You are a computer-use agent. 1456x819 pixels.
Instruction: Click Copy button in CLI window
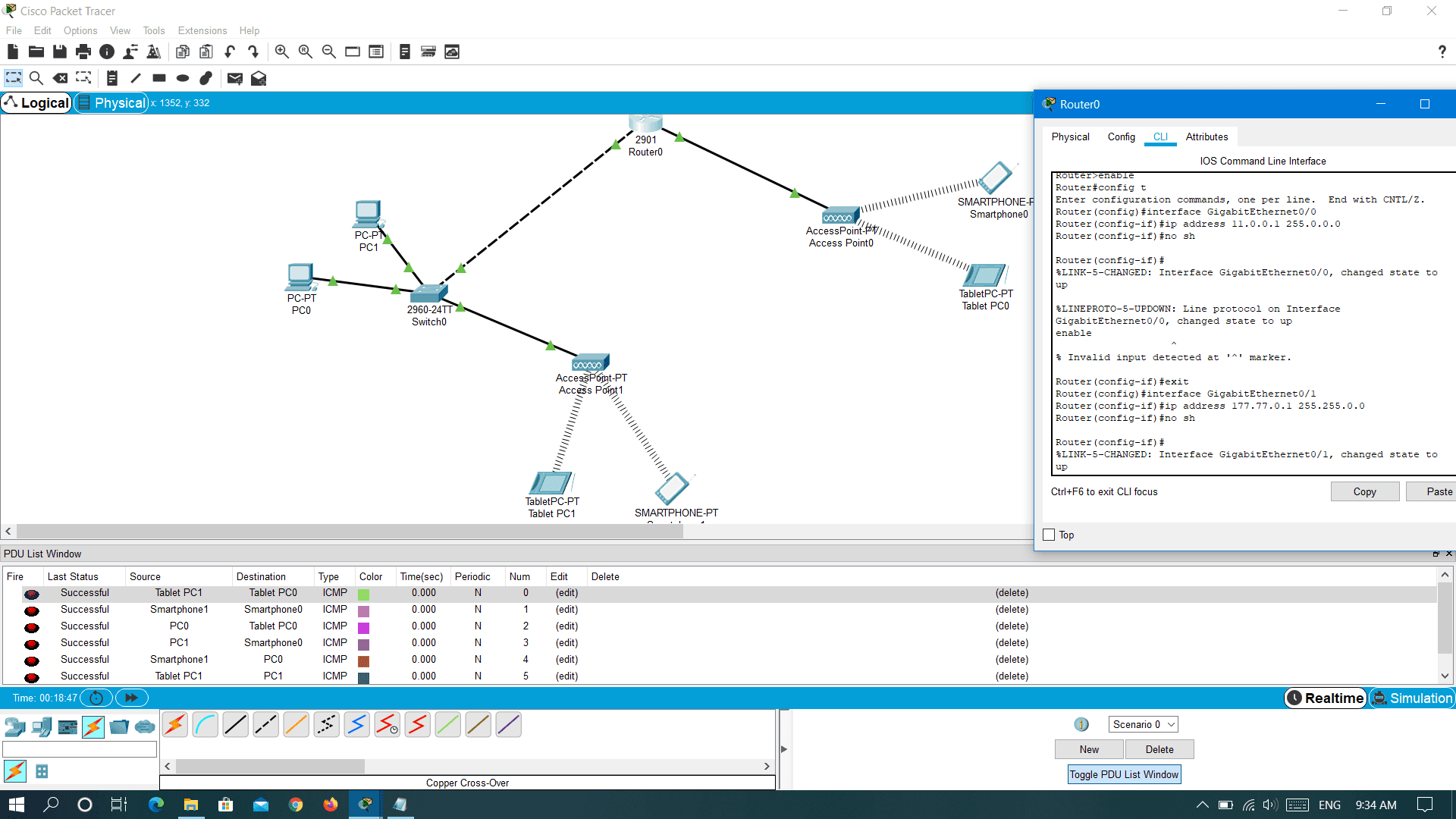point(1365,491)
